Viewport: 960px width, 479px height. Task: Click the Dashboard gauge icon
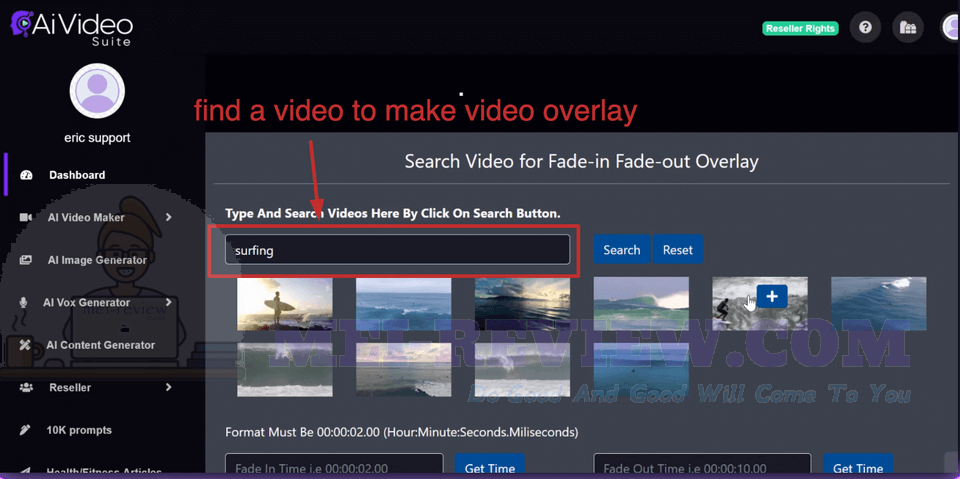click(x=26, y=175)
